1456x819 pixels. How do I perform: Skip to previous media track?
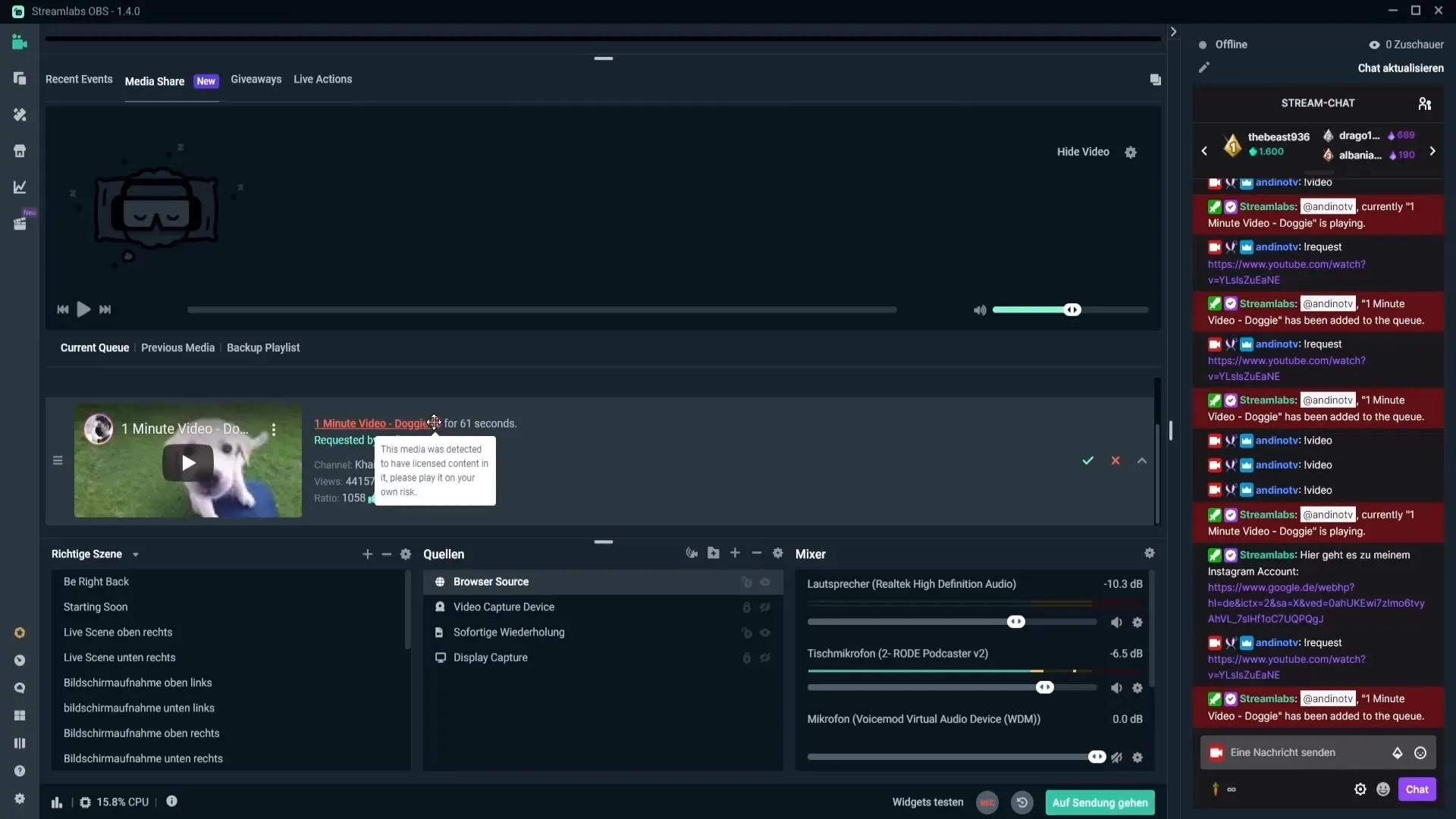[63, 309]
